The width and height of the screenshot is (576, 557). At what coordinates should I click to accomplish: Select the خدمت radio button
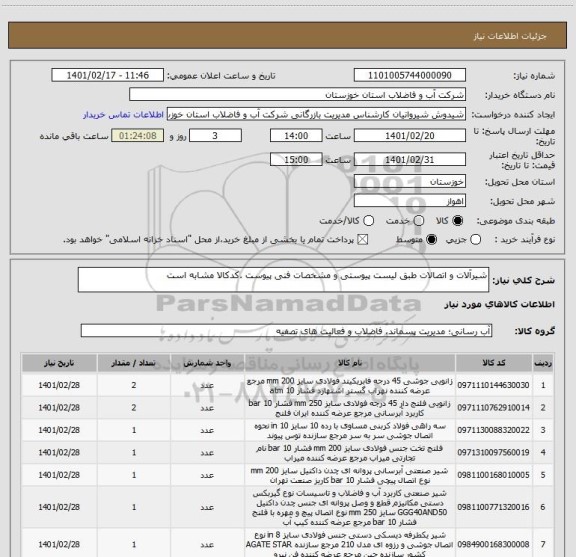(419, 221)
